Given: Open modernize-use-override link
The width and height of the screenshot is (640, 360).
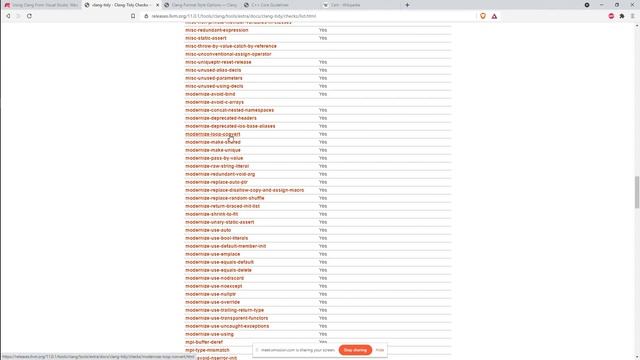Looking at the screenshot, I should click(212, 302).
